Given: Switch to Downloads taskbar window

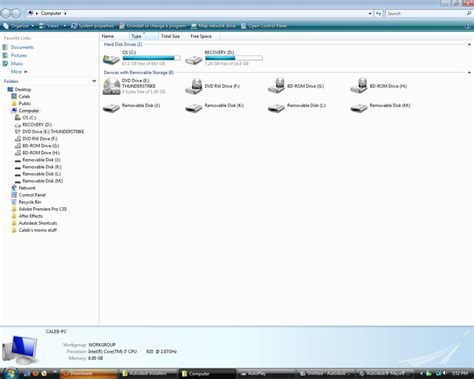Looking at the screenshot, I should (88, 374).
